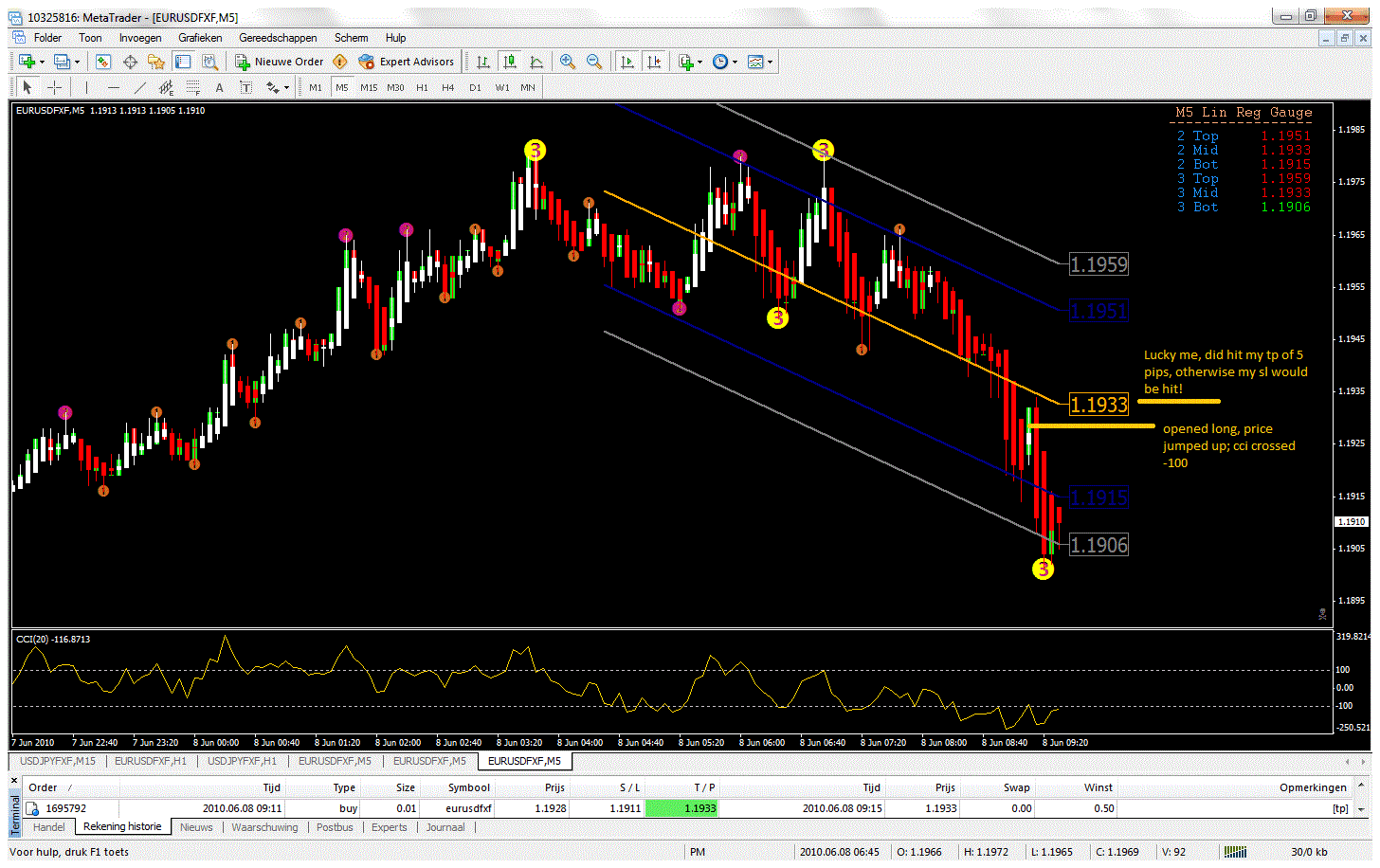Switch chart to candlestick mode
The width and height of the screenshot is (1380, 868).
click(510, 62)
